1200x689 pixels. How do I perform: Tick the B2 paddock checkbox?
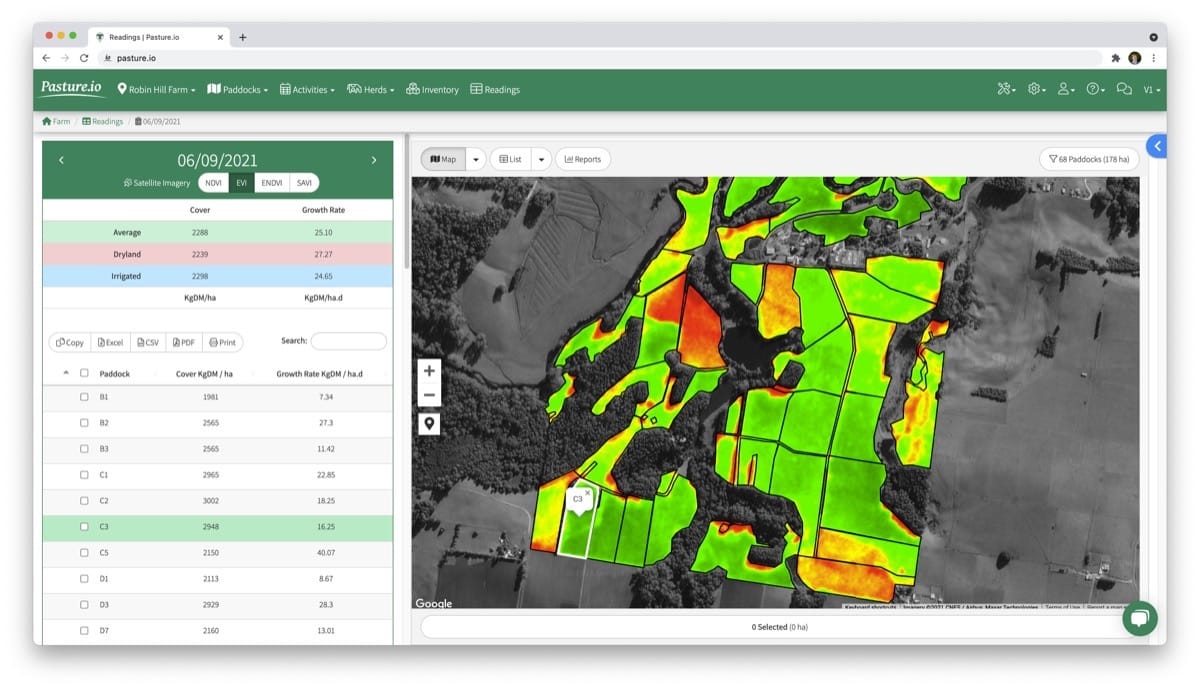pos(84,423)
